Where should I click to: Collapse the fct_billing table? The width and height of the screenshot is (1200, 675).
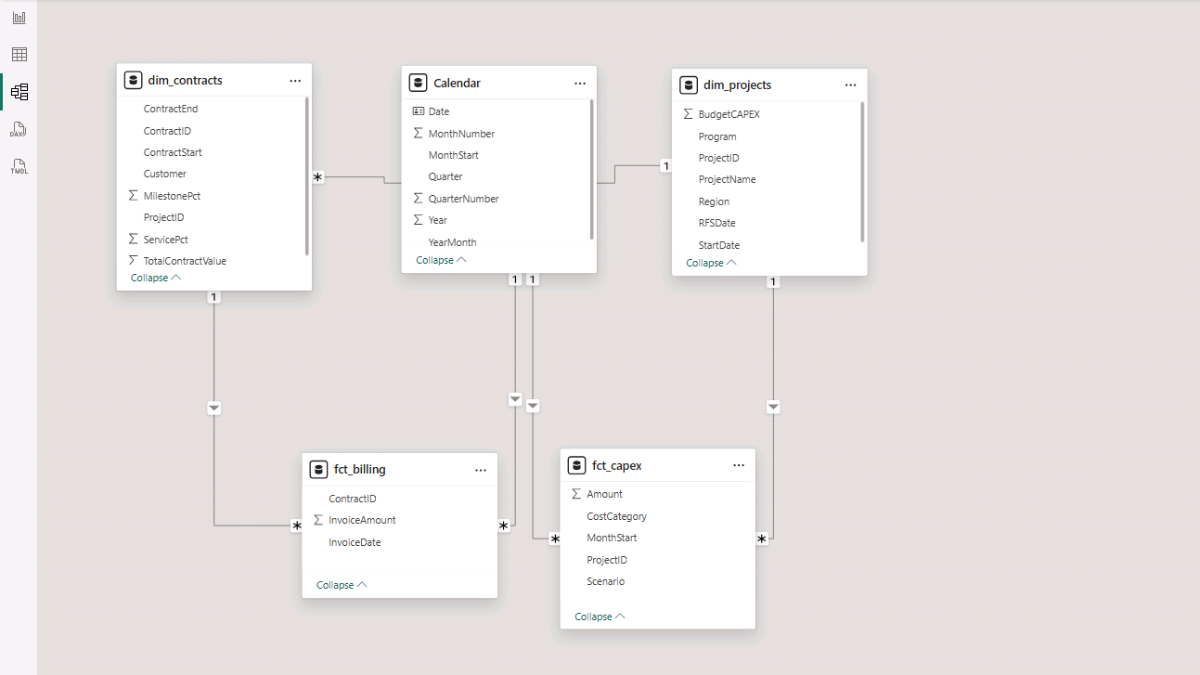(x=341, y=585)
